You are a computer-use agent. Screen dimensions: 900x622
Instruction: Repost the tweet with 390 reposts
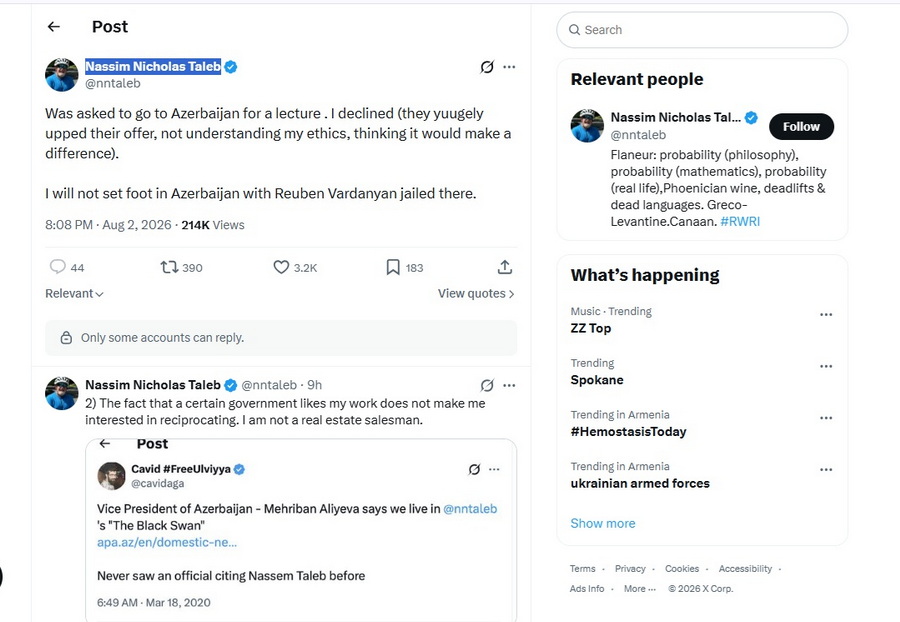click(169, 267)
